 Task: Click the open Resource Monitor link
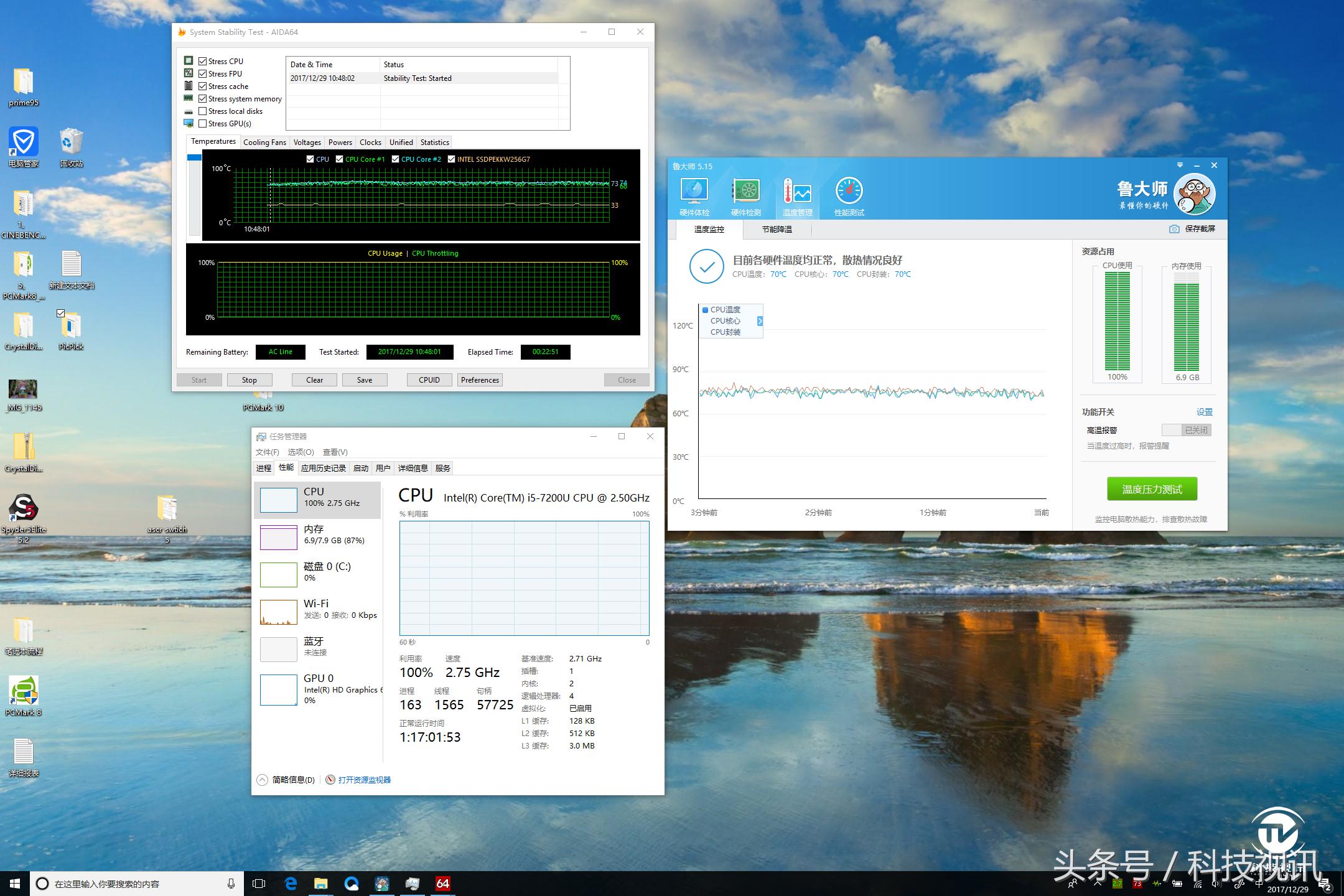click(364, 780)
